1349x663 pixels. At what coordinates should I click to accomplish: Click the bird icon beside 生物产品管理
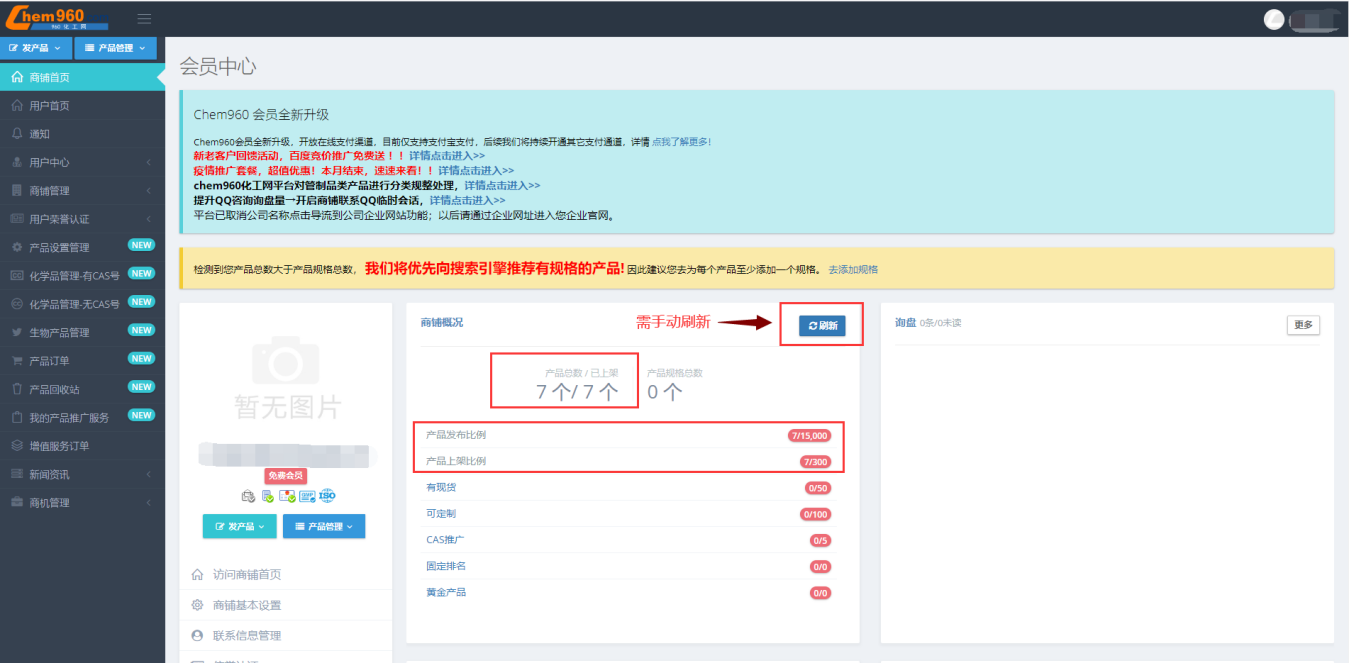click(17, 332)
